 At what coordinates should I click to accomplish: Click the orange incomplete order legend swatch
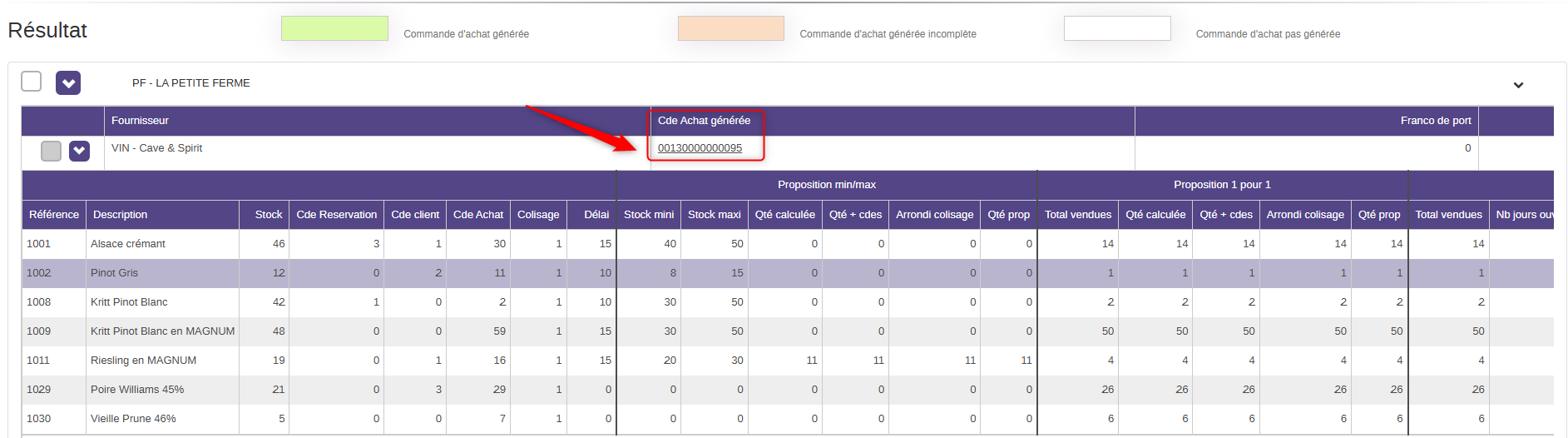pyautogui.click(x=730, y=28)
